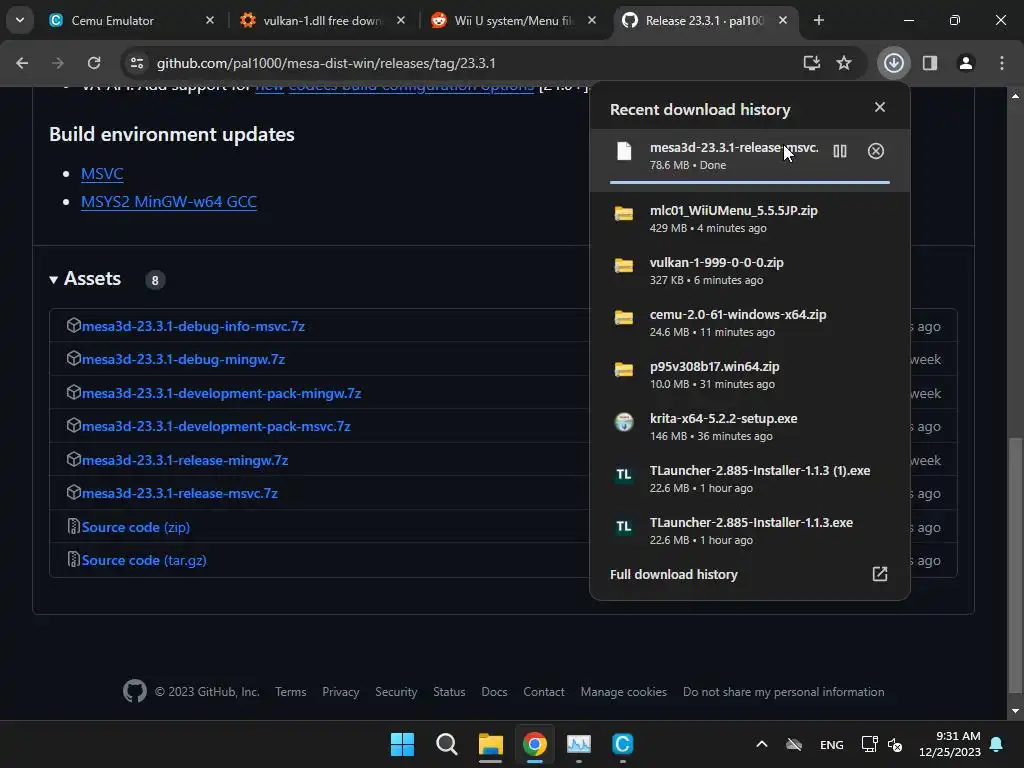Open p95v308b17.win64.zip folder icon
This screenshot has height=768, width=1024.
624,370
